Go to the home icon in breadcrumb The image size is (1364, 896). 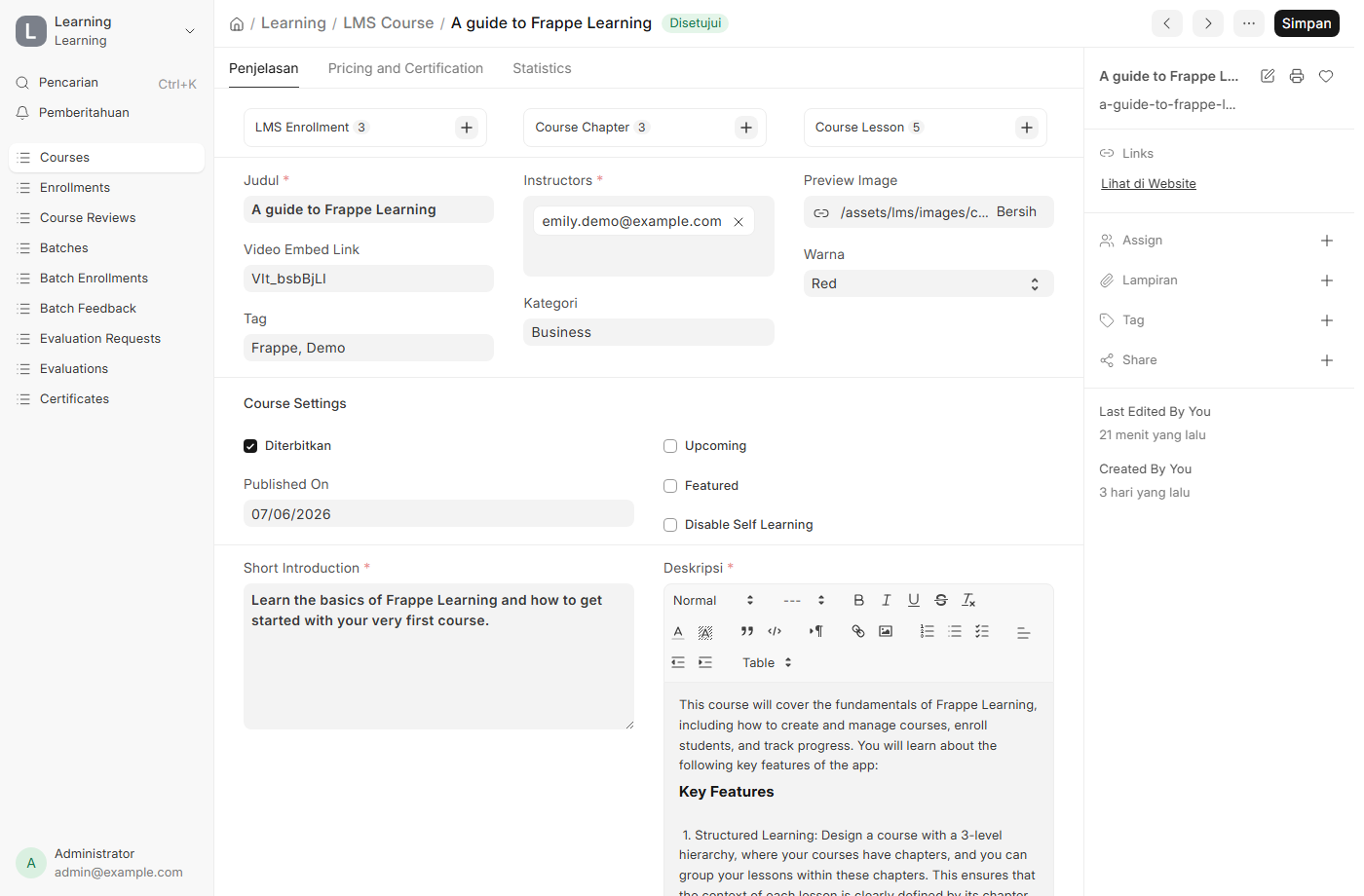point(237,23)
